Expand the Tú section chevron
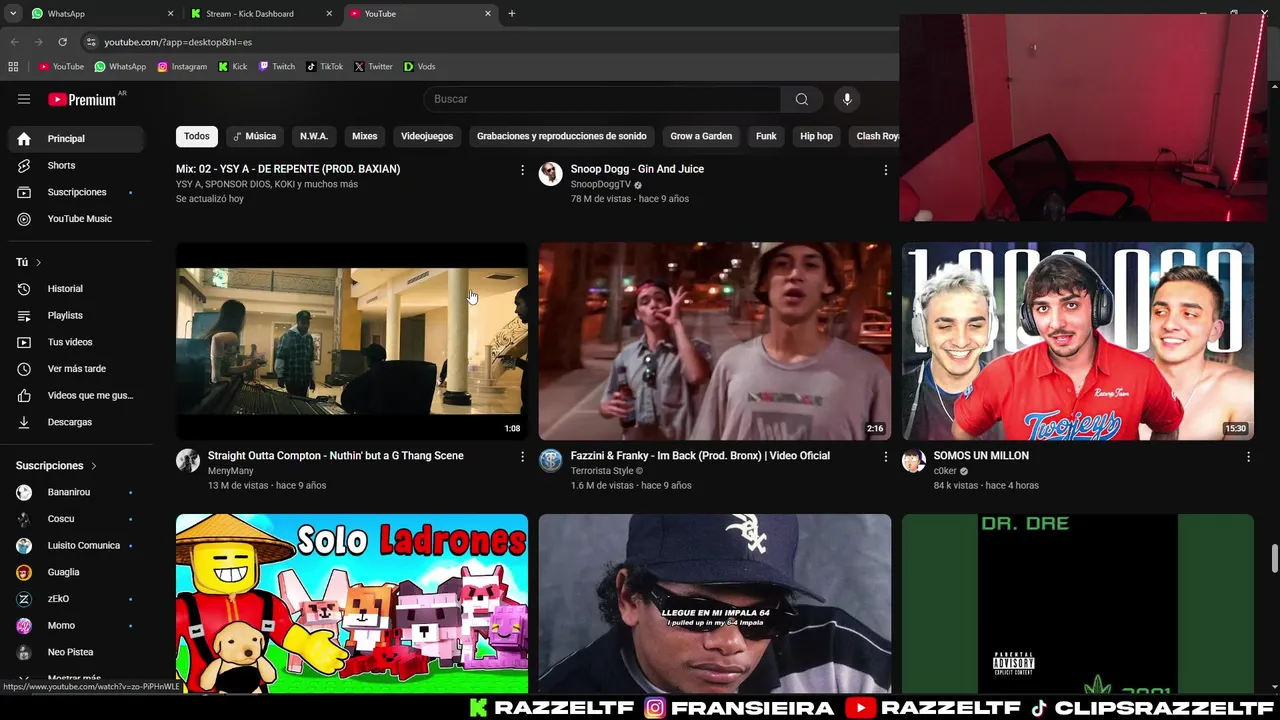1280x720 pixels. [x=38, y=262]
